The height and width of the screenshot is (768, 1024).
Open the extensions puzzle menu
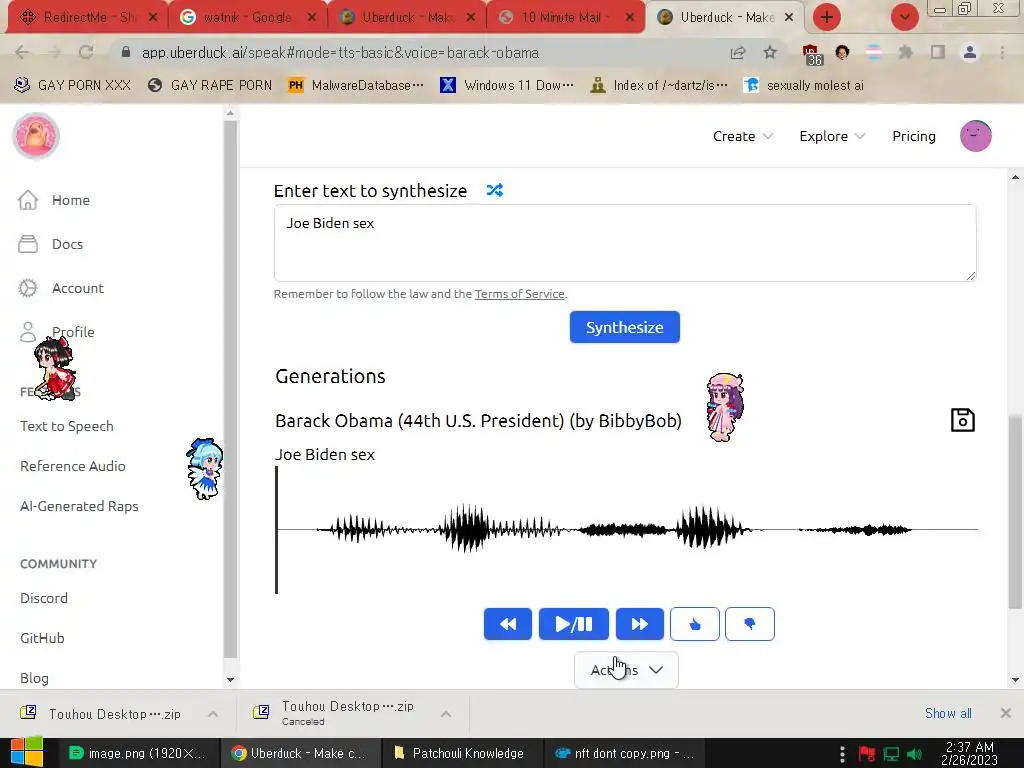click(x=905, y=52)
